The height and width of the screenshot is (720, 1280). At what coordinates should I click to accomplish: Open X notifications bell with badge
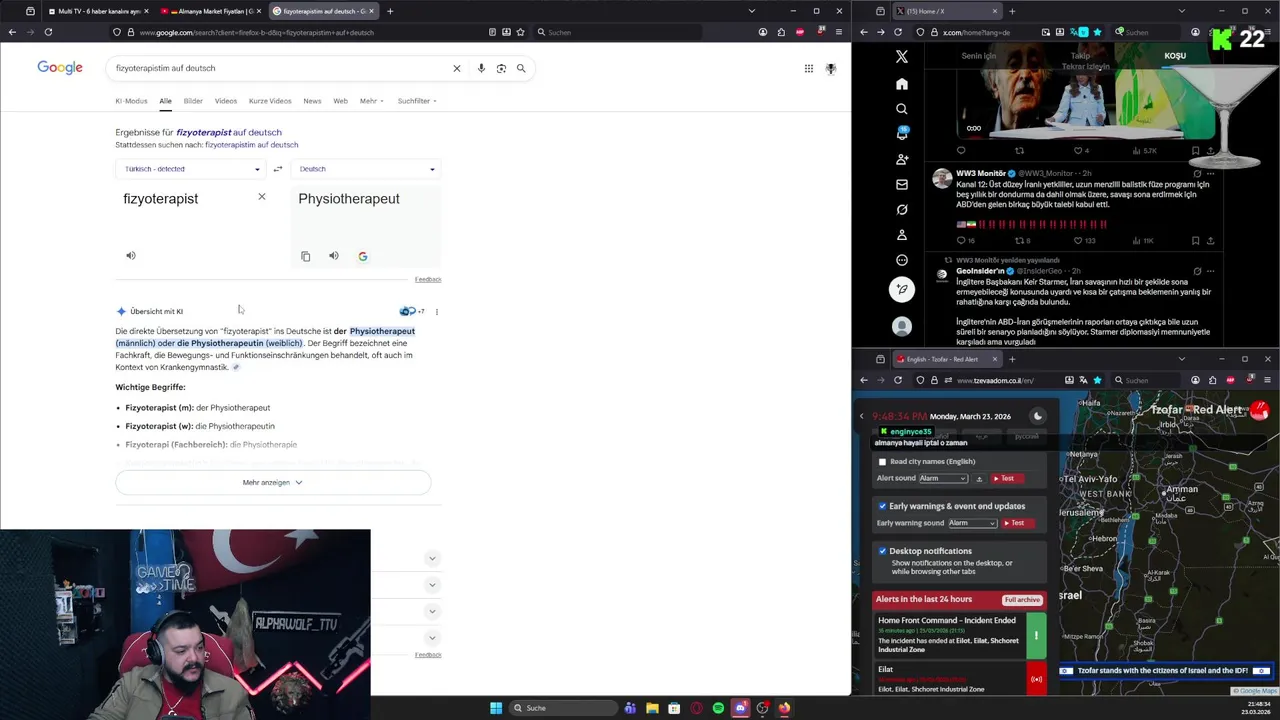(x=902, y=134)
